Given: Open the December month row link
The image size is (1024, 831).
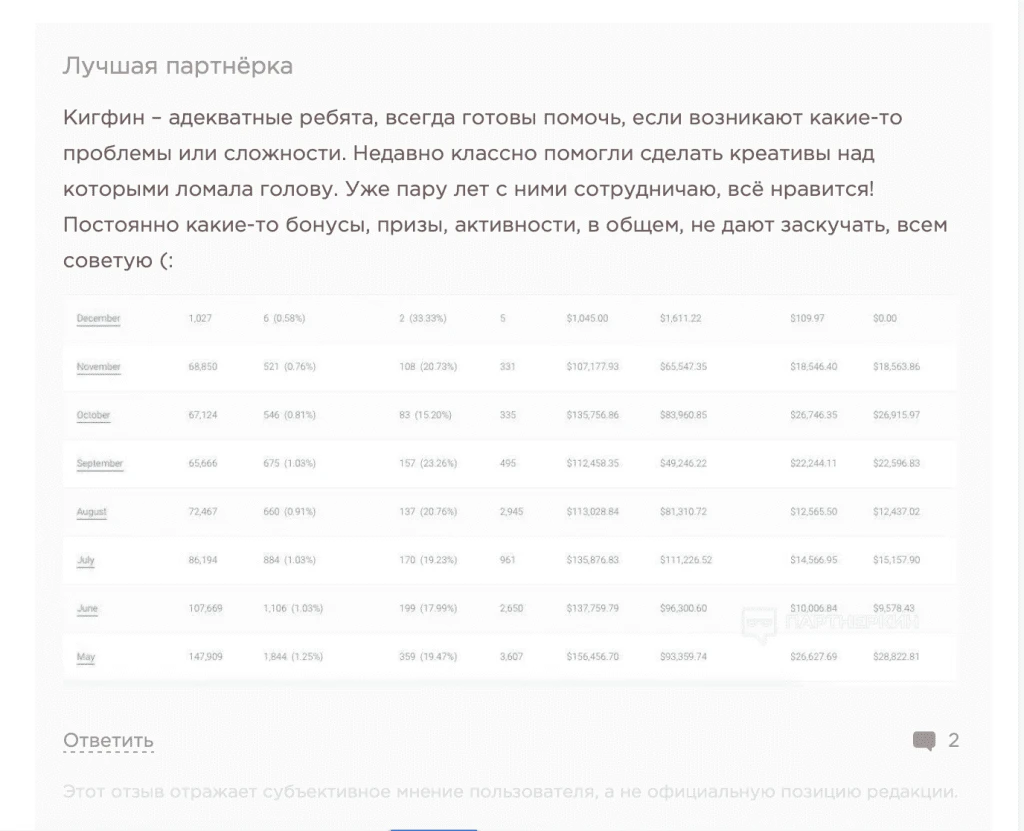Looking at the screenshot, I should point(99,318).
